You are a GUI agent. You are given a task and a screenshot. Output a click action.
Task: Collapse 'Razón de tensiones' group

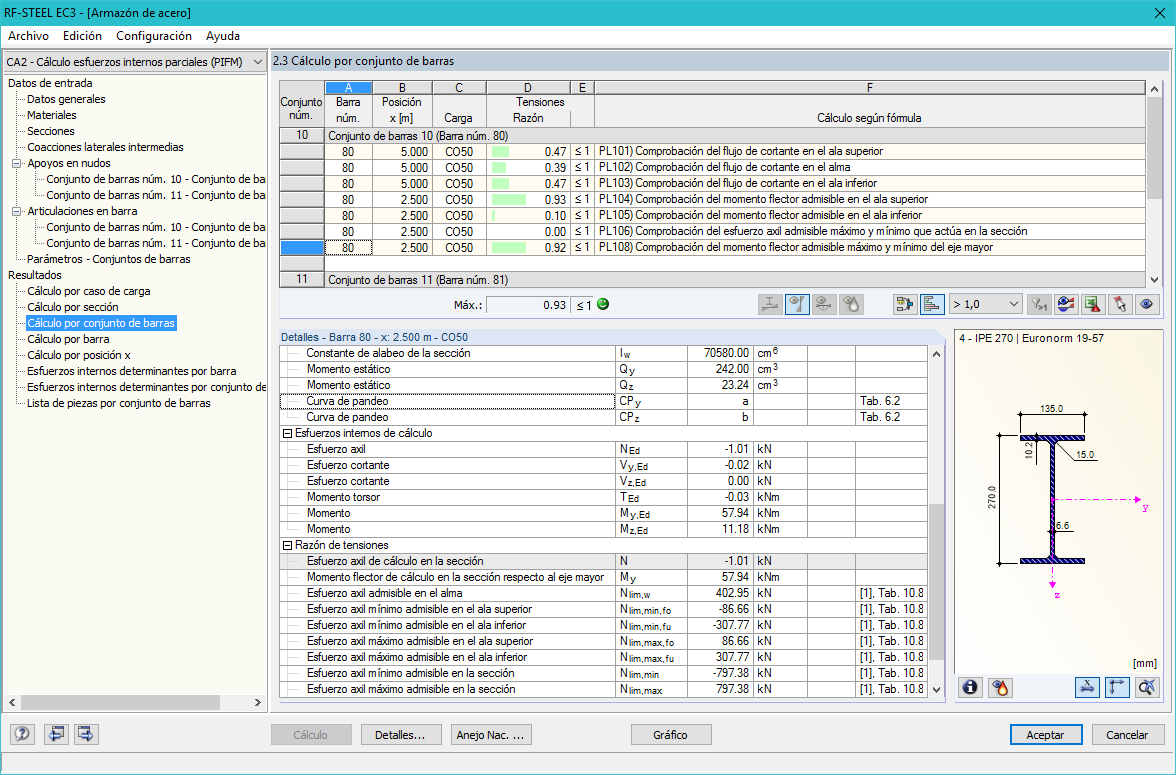click(x=286, y=545)
